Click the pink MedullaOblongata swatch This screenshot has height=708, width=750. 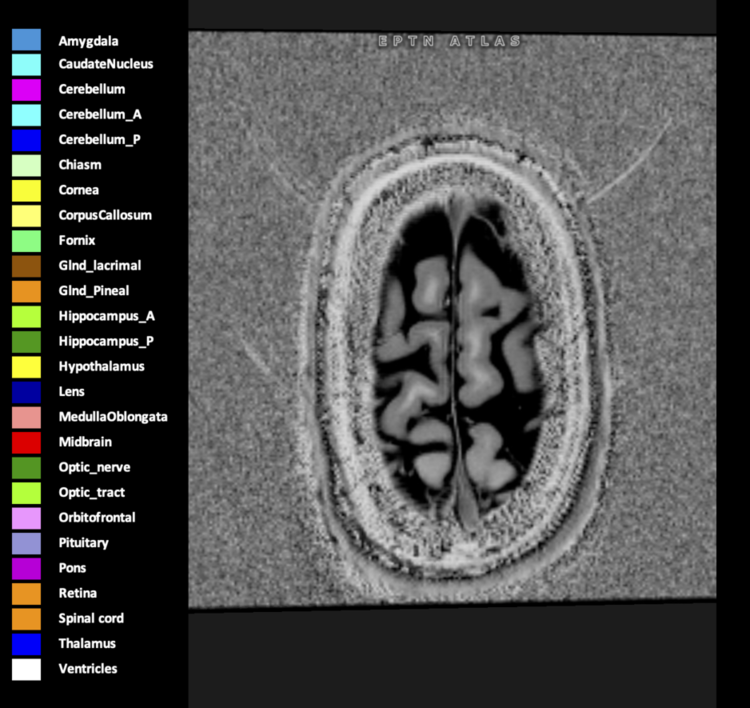[x=26, y=418]
